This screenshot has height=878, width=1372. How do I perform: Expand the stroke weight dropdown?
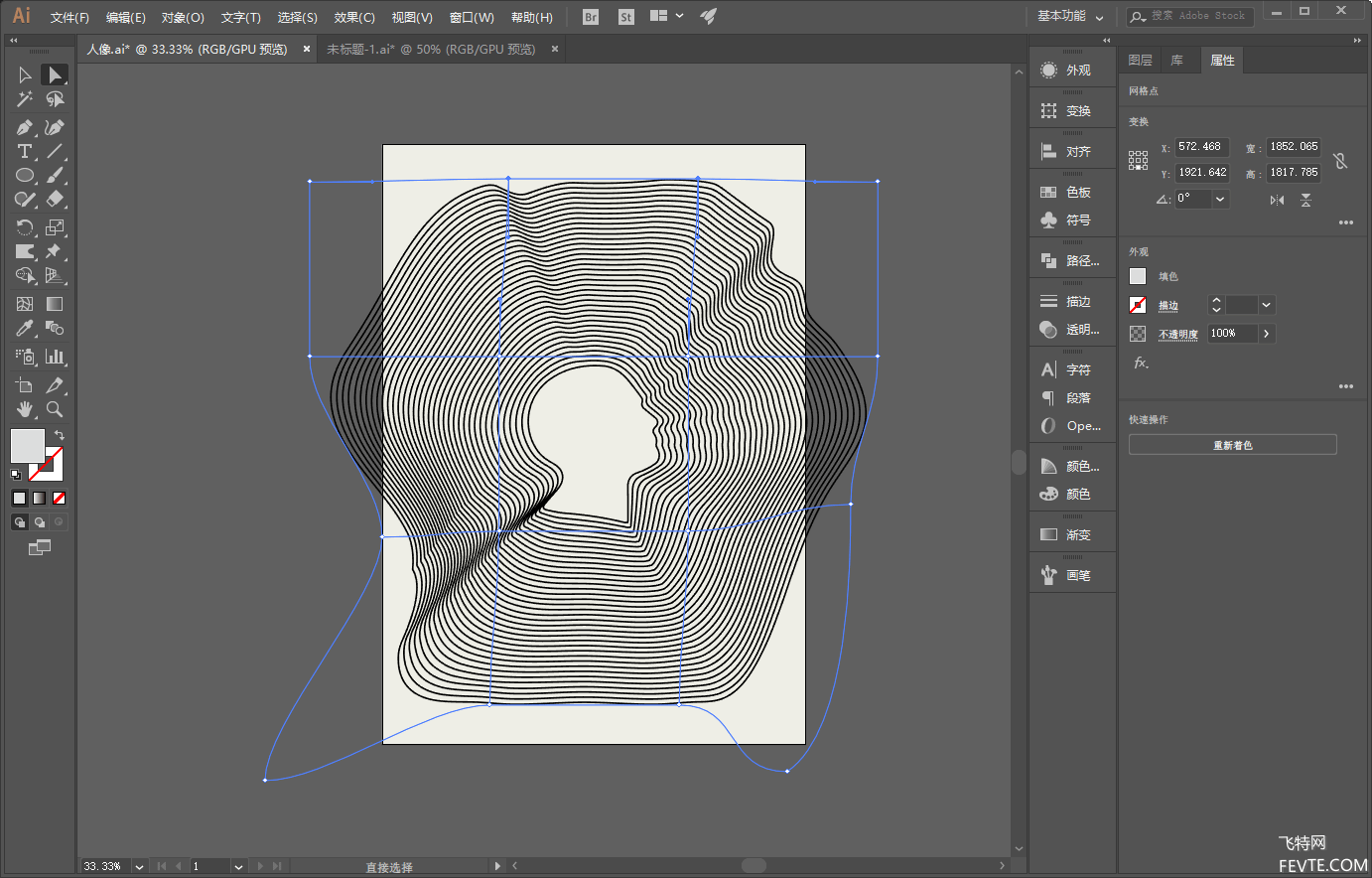click(x=1266, y=305)
